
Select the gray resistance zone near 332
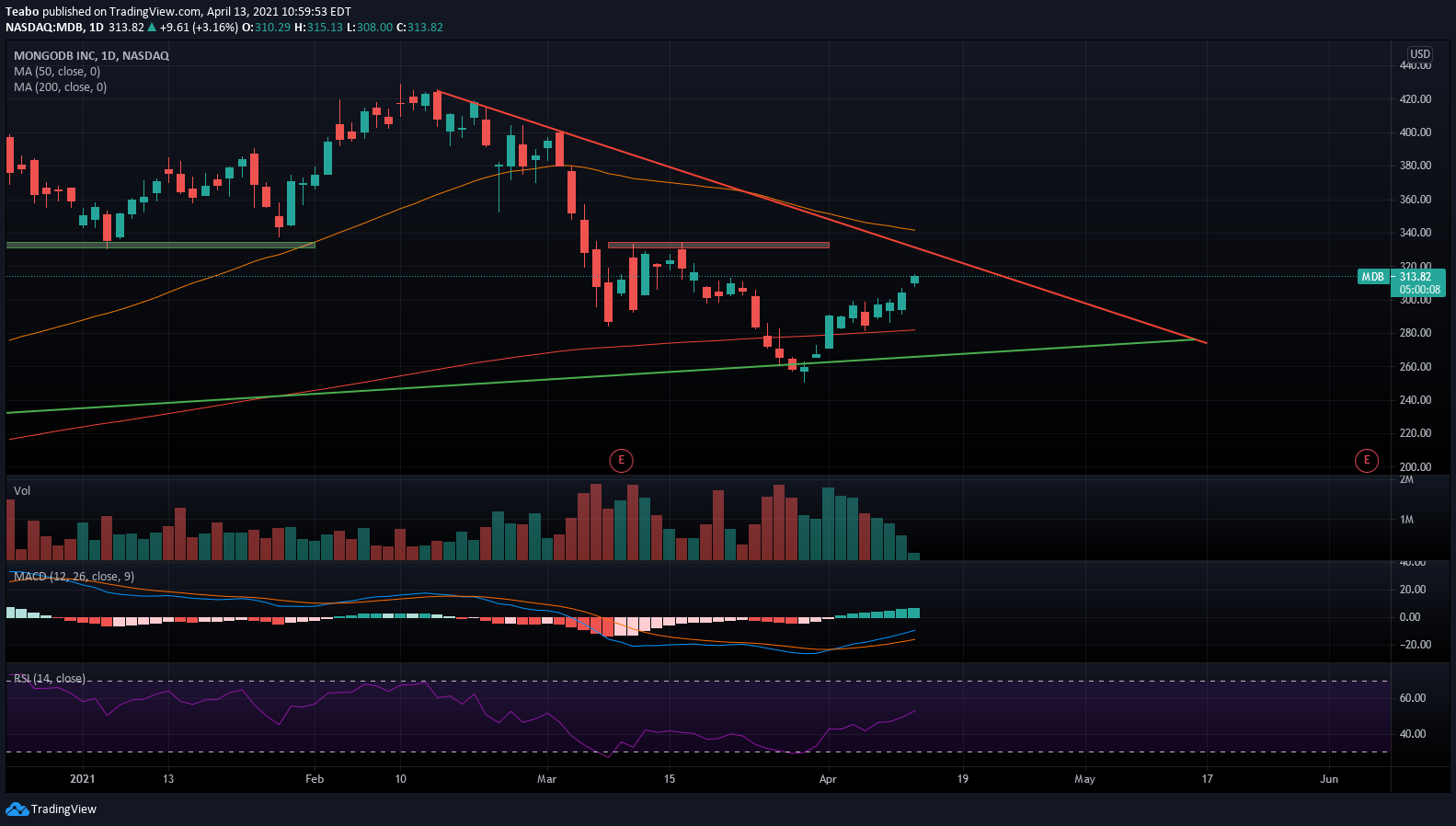point(718,245)
